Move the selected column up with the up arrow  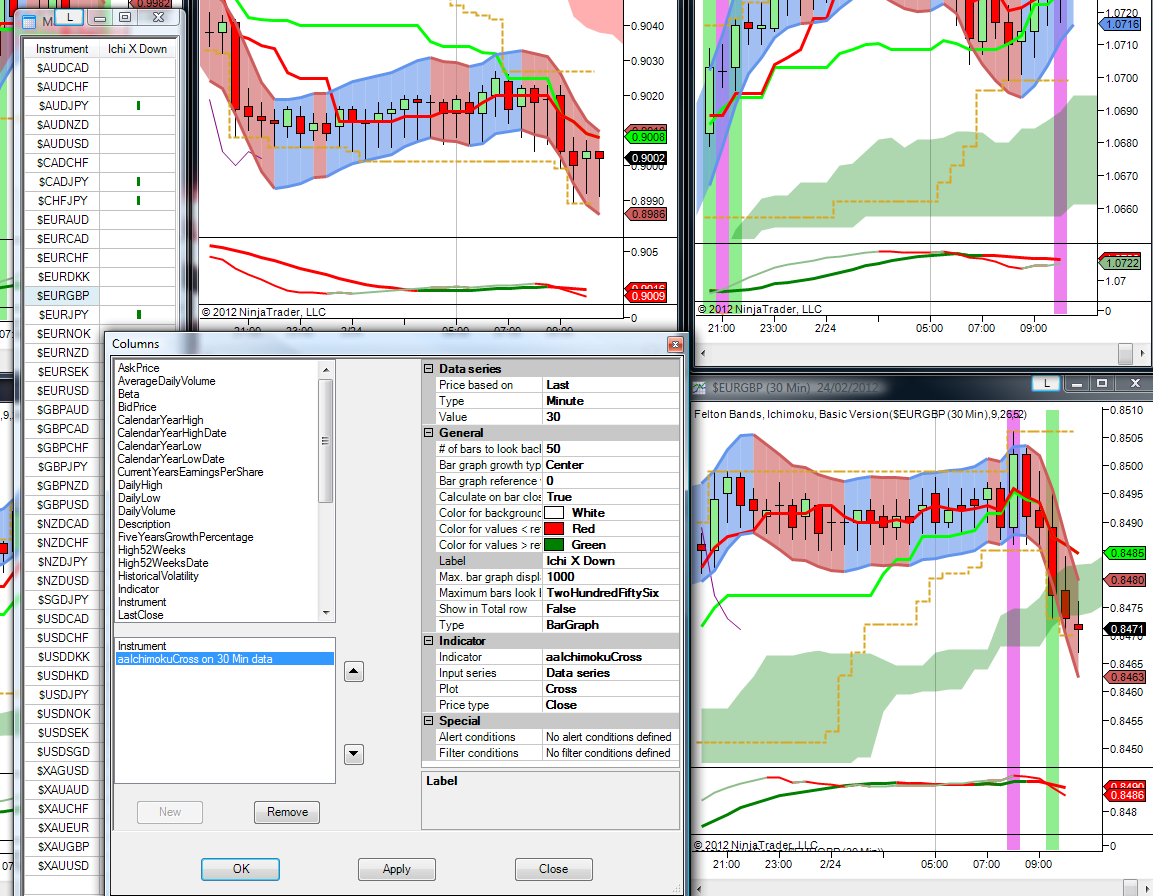354,672
